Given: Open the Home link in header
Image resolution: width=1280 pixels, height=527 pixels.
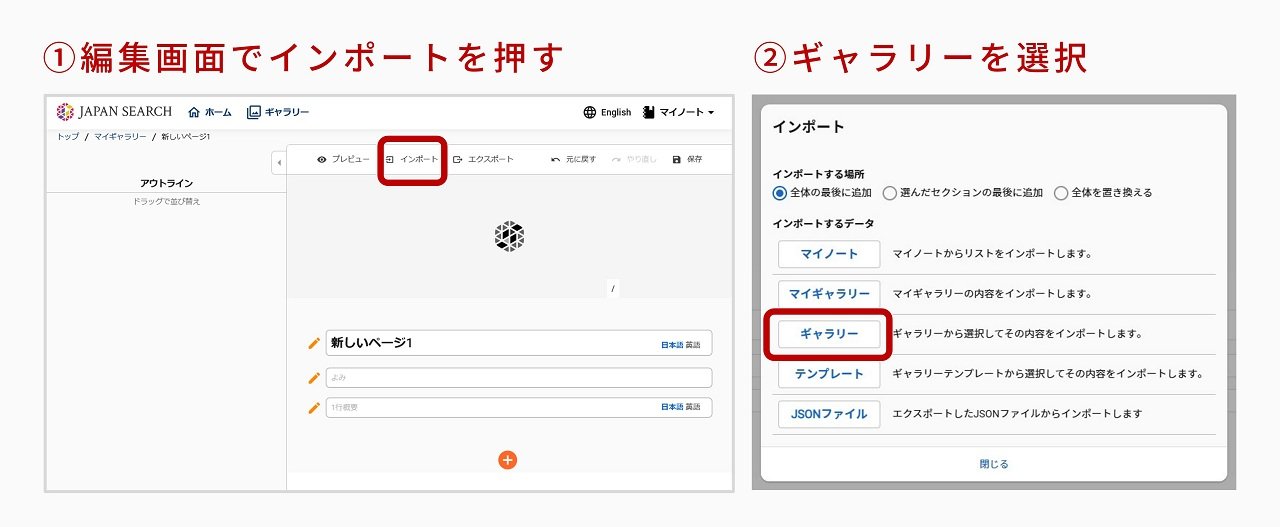Looking at the screenshot, I should tap(210, 113).
